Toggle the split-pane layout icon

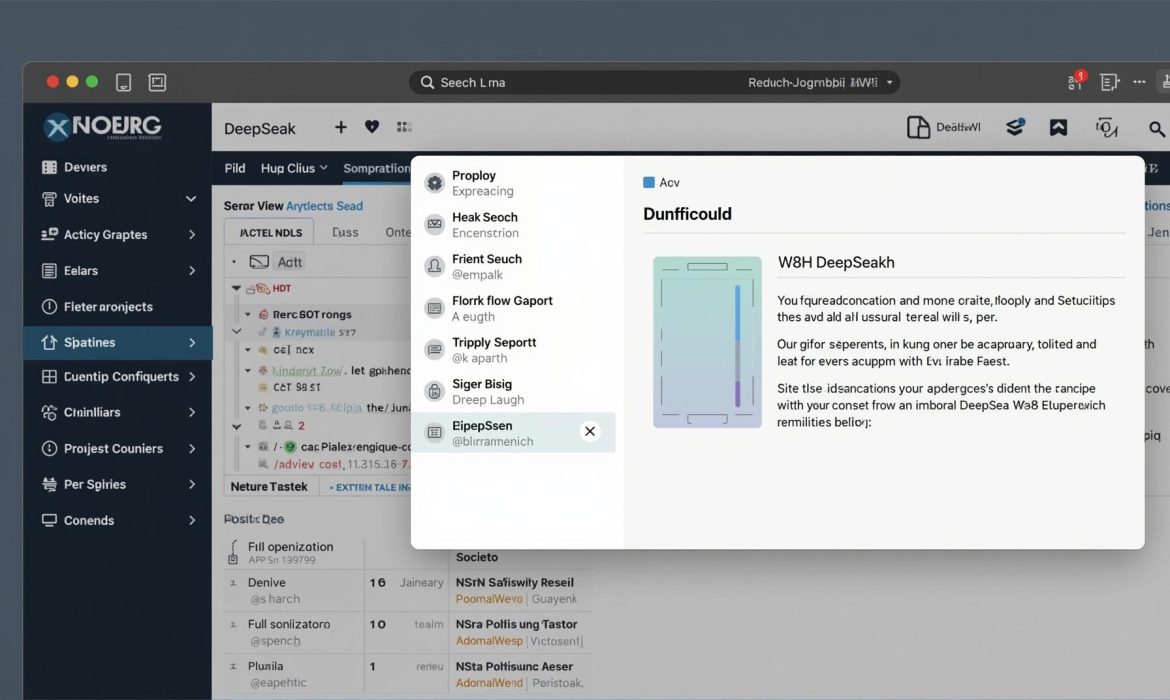pyautogui.click(x=157, y=82)
